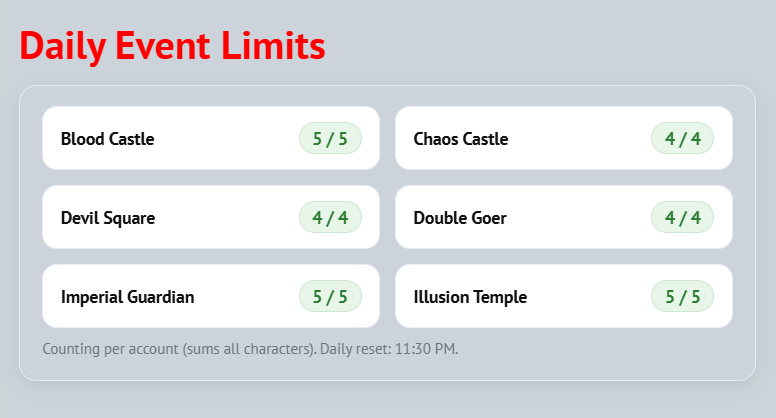Click the Illusion Temple 5 / 5 badge
The width and height of the screenshot is (776, 418).
683,297
